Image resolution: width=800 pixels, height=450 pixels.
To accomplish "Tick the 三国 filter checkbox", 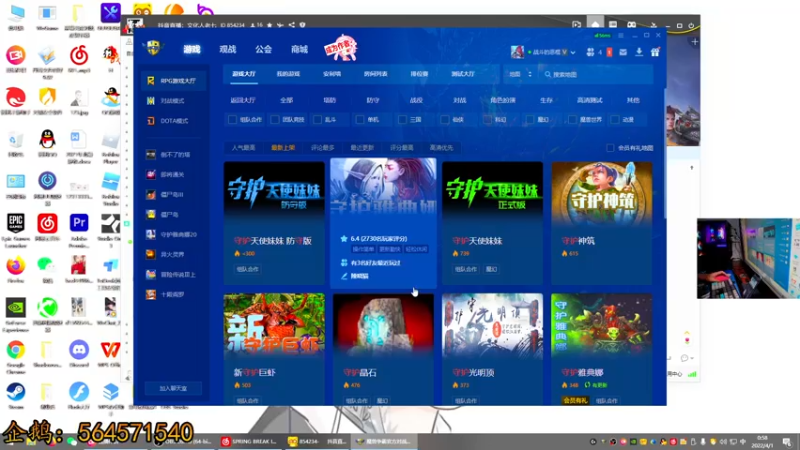I will click(403, 119).
